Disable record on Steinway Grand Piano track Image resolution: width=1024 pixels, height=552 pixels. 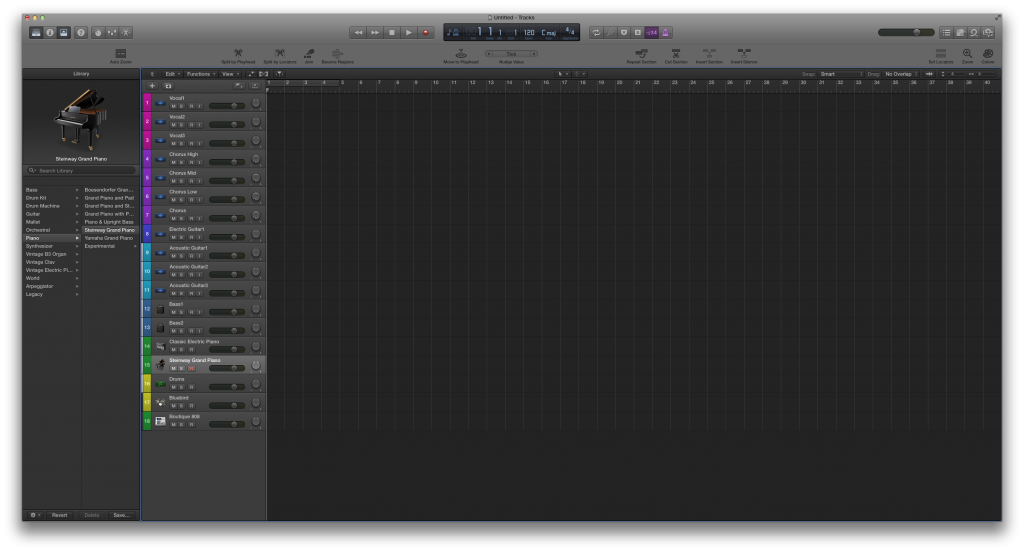[x=191, y=368]
